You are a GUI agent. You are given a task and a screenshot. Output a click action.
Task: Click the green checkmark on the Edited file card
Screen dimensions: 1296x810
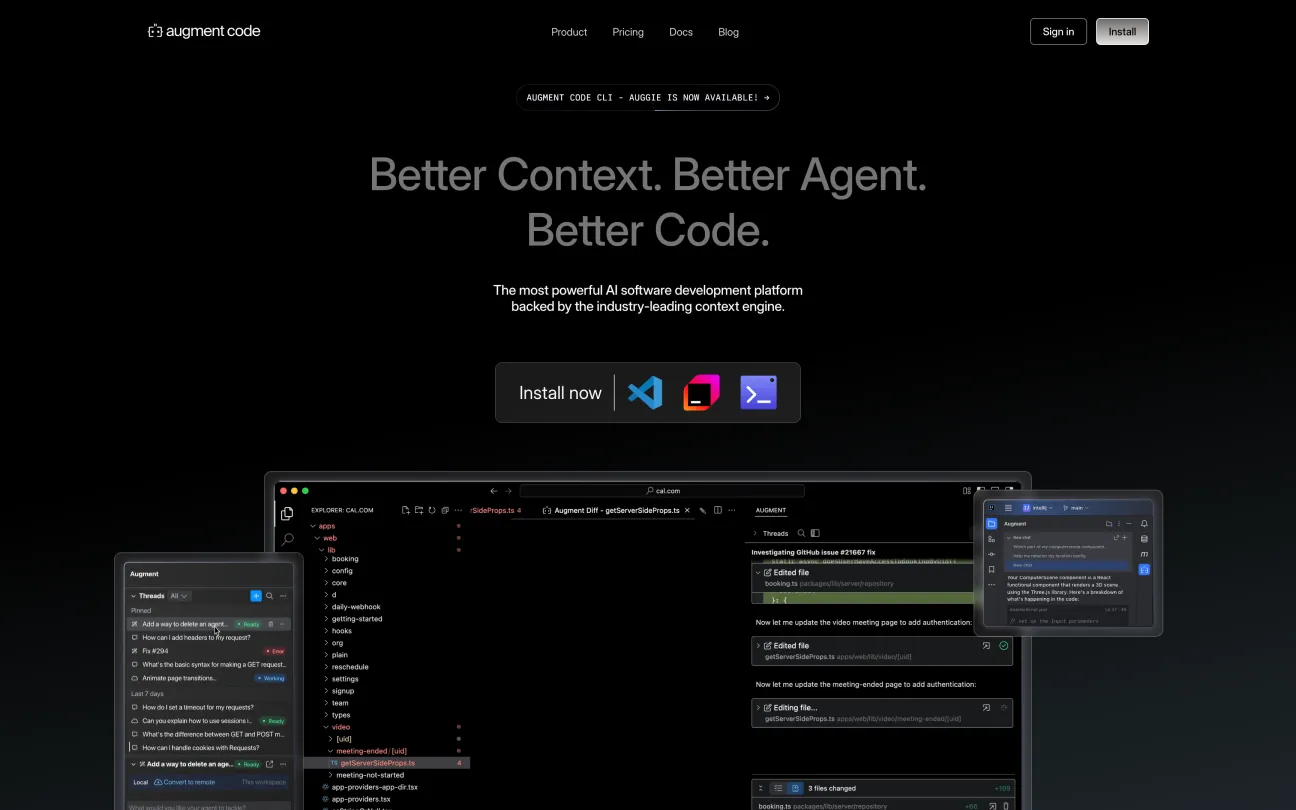(1003, 646)
